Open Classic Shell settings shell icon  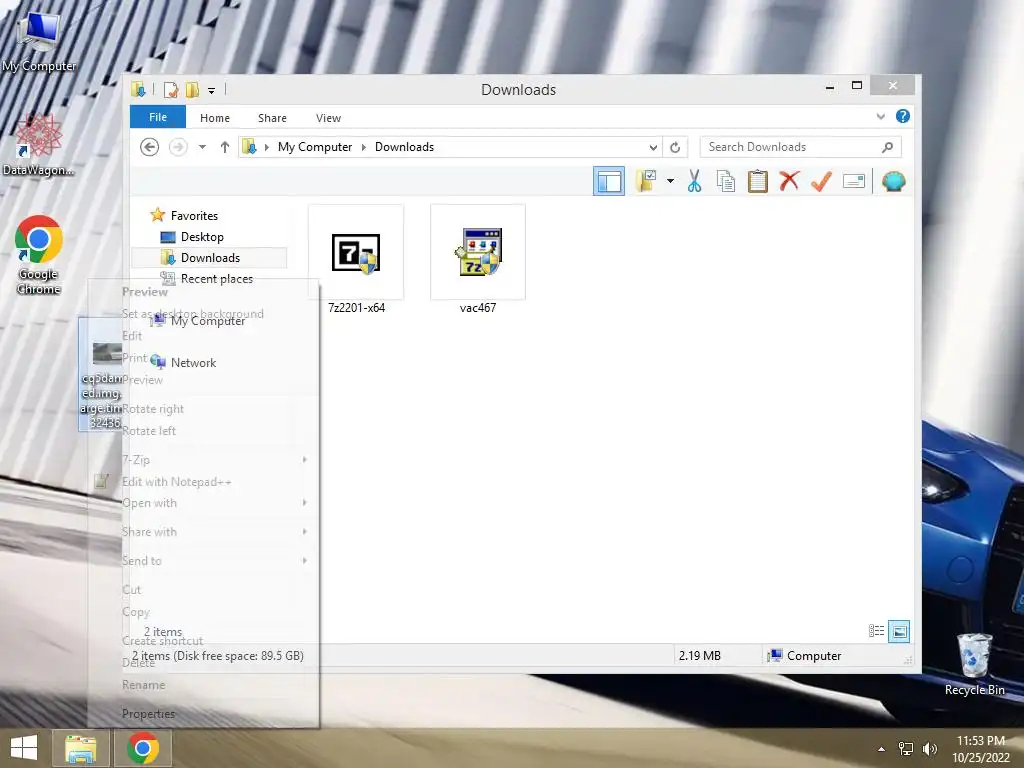pyautogui.click(x=893, y=181)
